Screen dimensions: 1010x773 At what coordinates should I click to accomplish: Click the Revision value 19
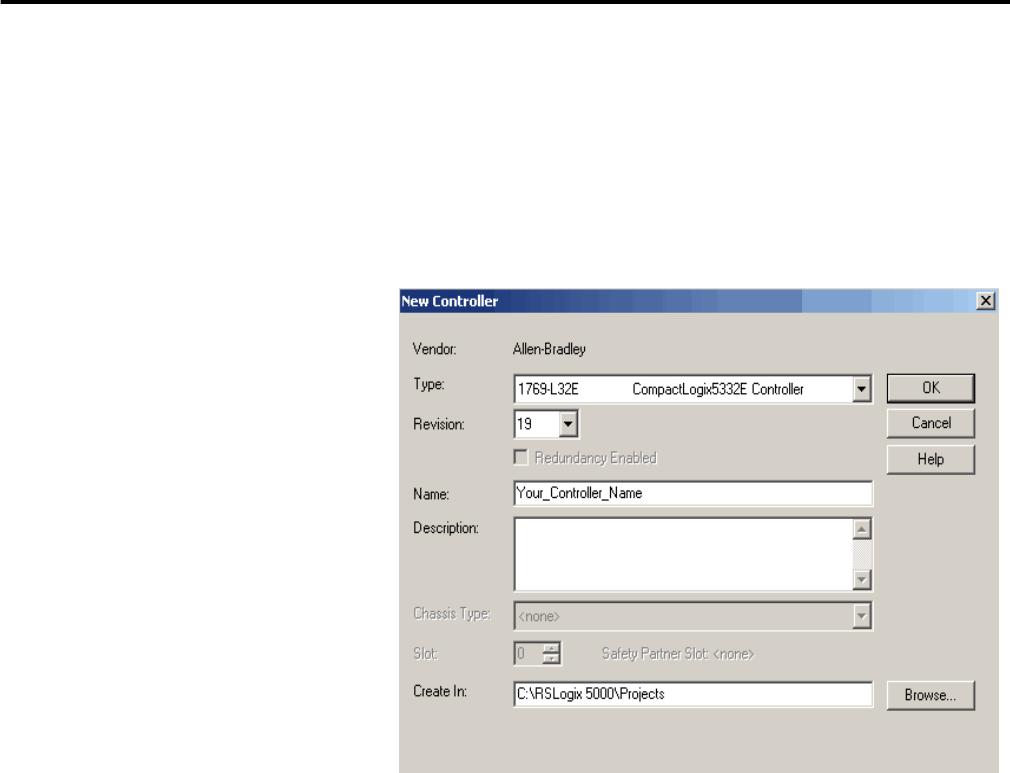click(x=524, y=424)
